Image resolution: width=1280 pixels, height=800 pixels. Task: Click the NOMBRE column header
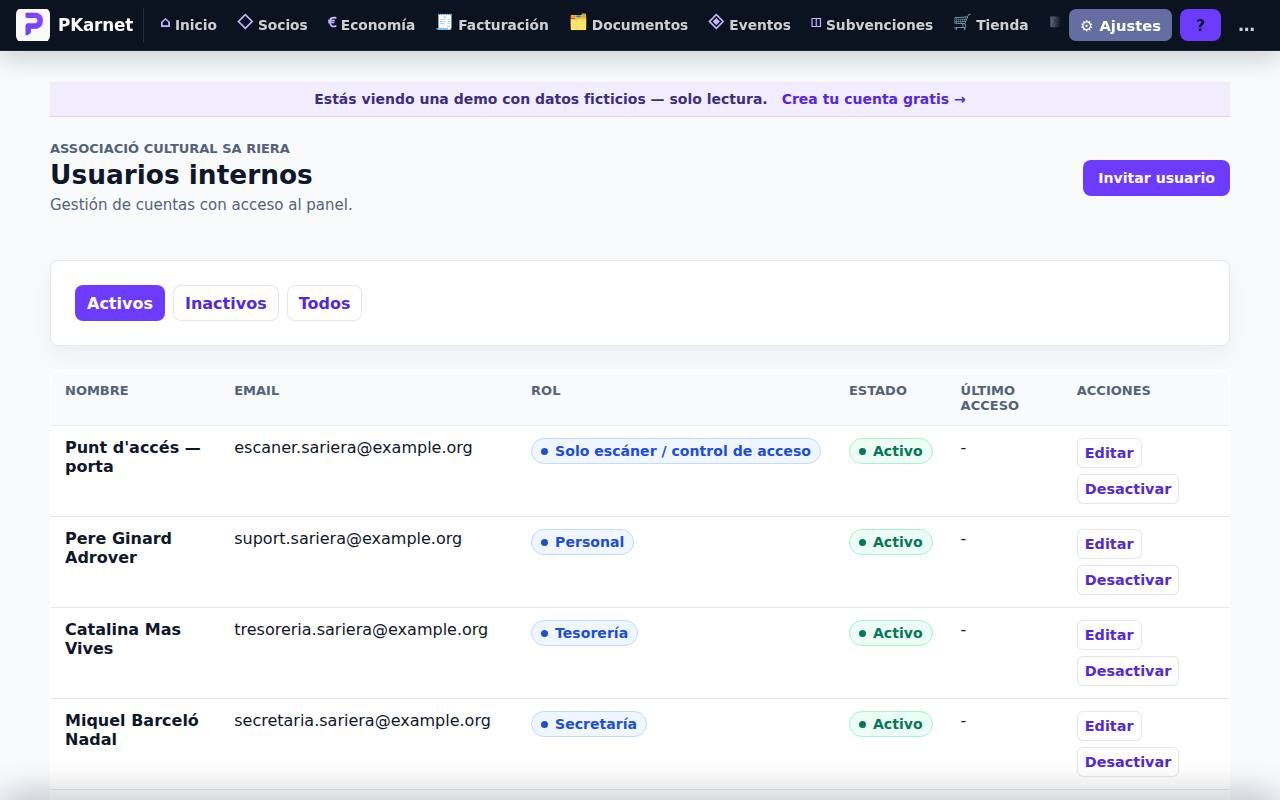pyautogui.click(x=97, y=391)
